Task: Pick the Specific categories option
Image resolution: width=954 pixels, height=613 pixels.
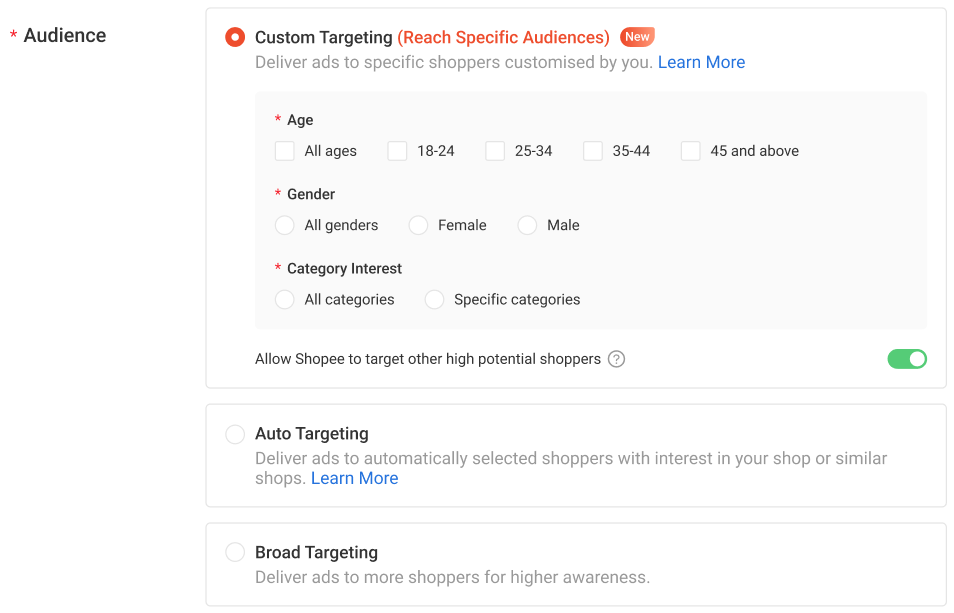Action: (x=434, y=299)
